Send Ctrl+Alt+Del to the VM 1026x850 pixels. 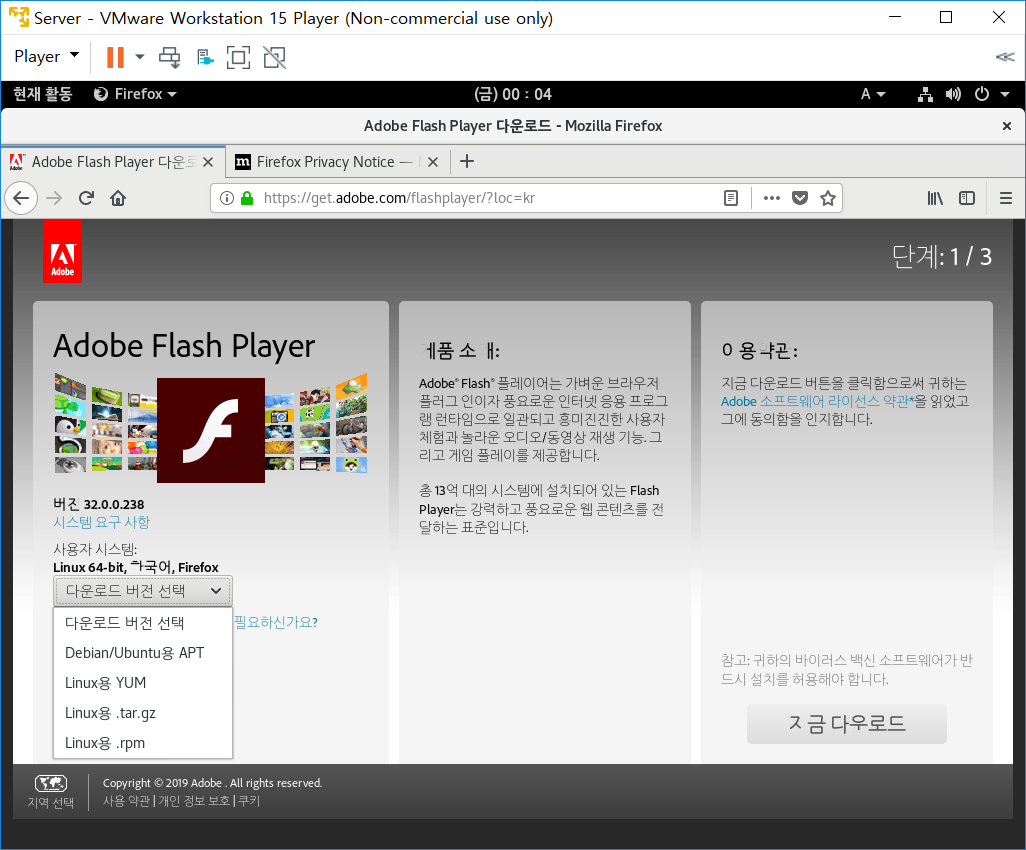point(170,58)
